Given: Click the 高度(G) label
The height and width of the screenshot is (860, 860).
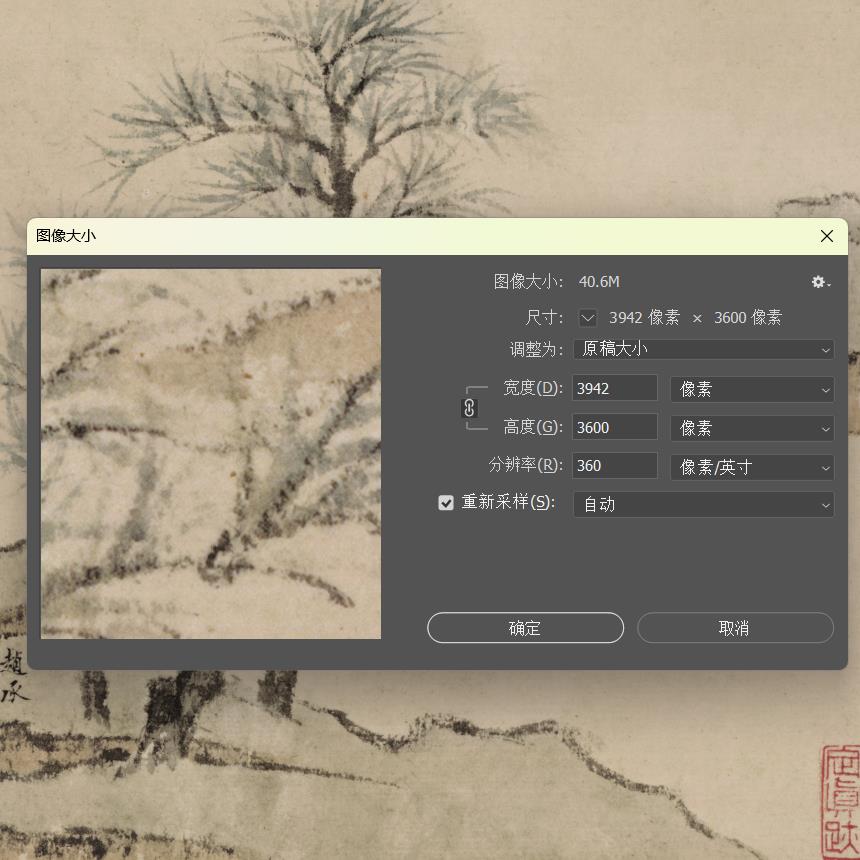Looking at the screenshot, I should pos(533,427).
